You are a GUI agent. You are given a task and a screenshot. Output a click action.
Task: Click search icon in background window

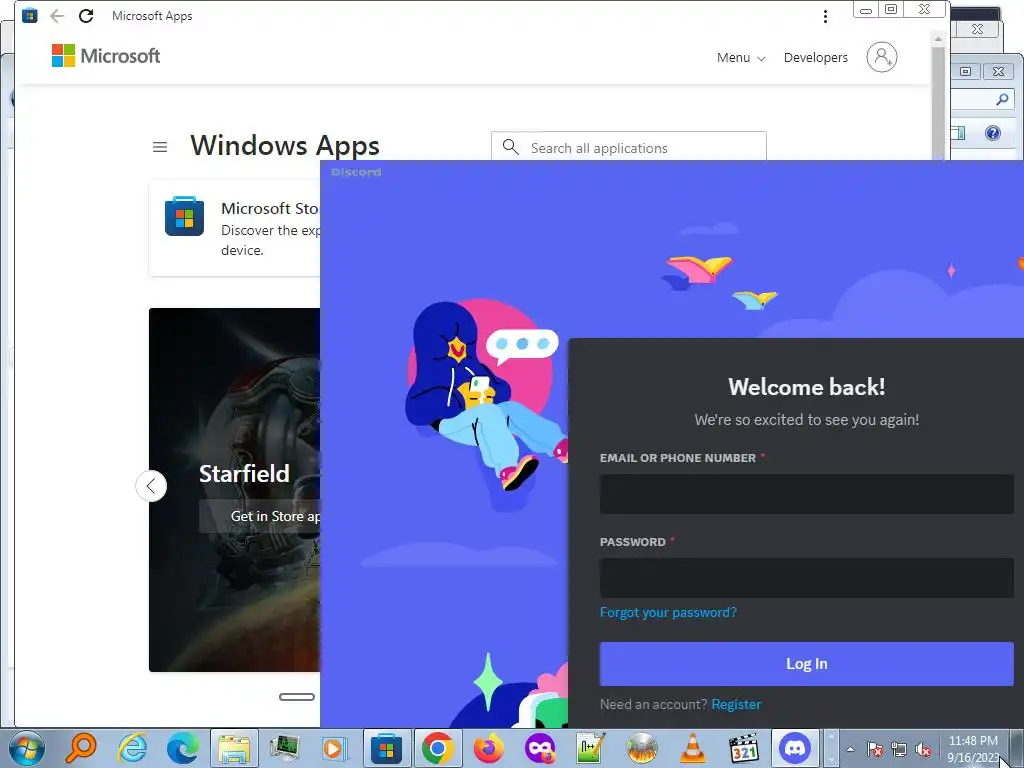[x=1002, y=99]
